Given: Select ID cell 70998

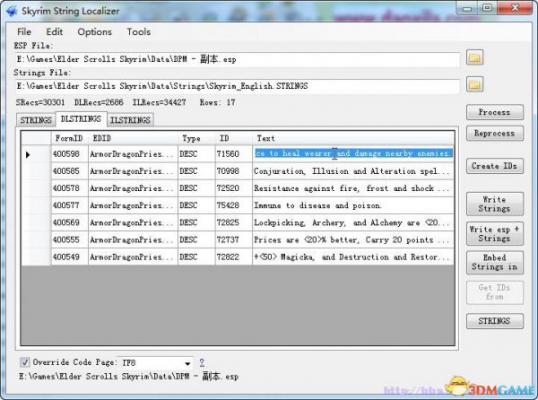Looking at the screenshot, I should (234, 171).
